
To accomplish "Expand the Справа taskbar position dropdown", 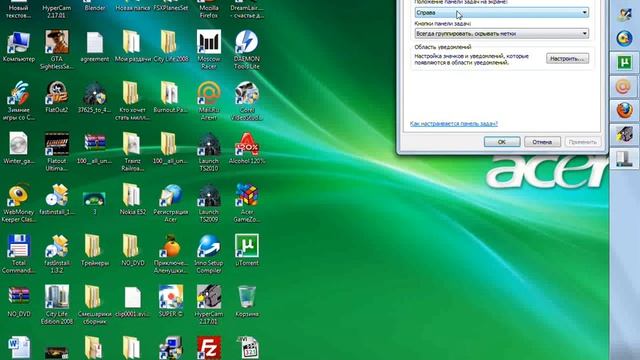I will pyautogui.click(x=502, y=13).
